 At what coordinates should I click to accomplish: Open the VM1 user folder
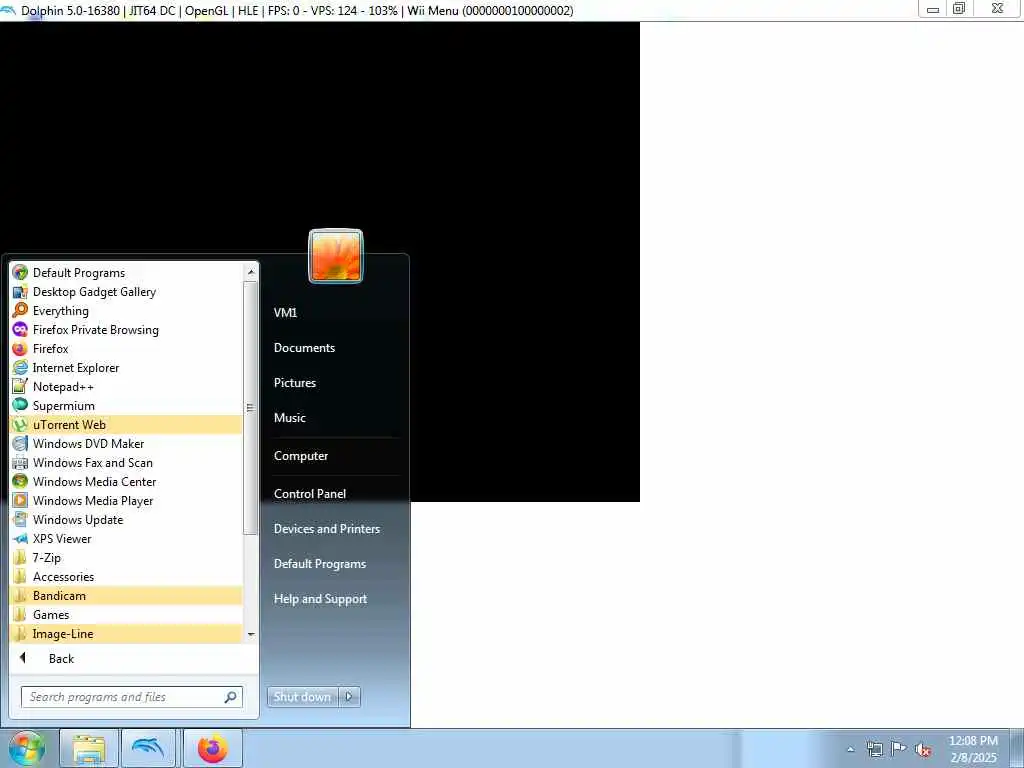(x=285, y=312)
